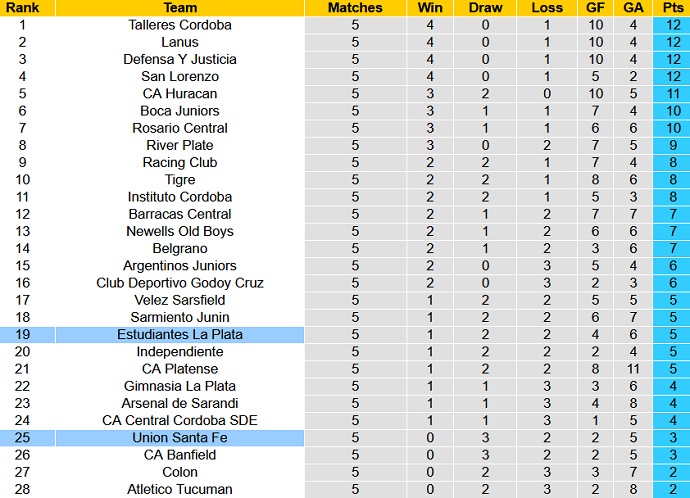Click the Draw column header
The width and height of the screenshot is (690, 498).
tap(485, 7)
